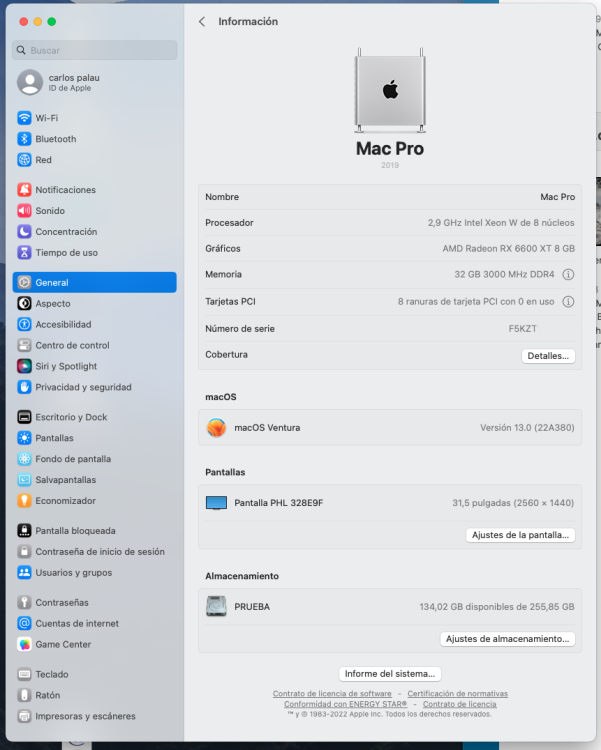Open Conformidad con ENERGY STAR link

click(345, 704)
